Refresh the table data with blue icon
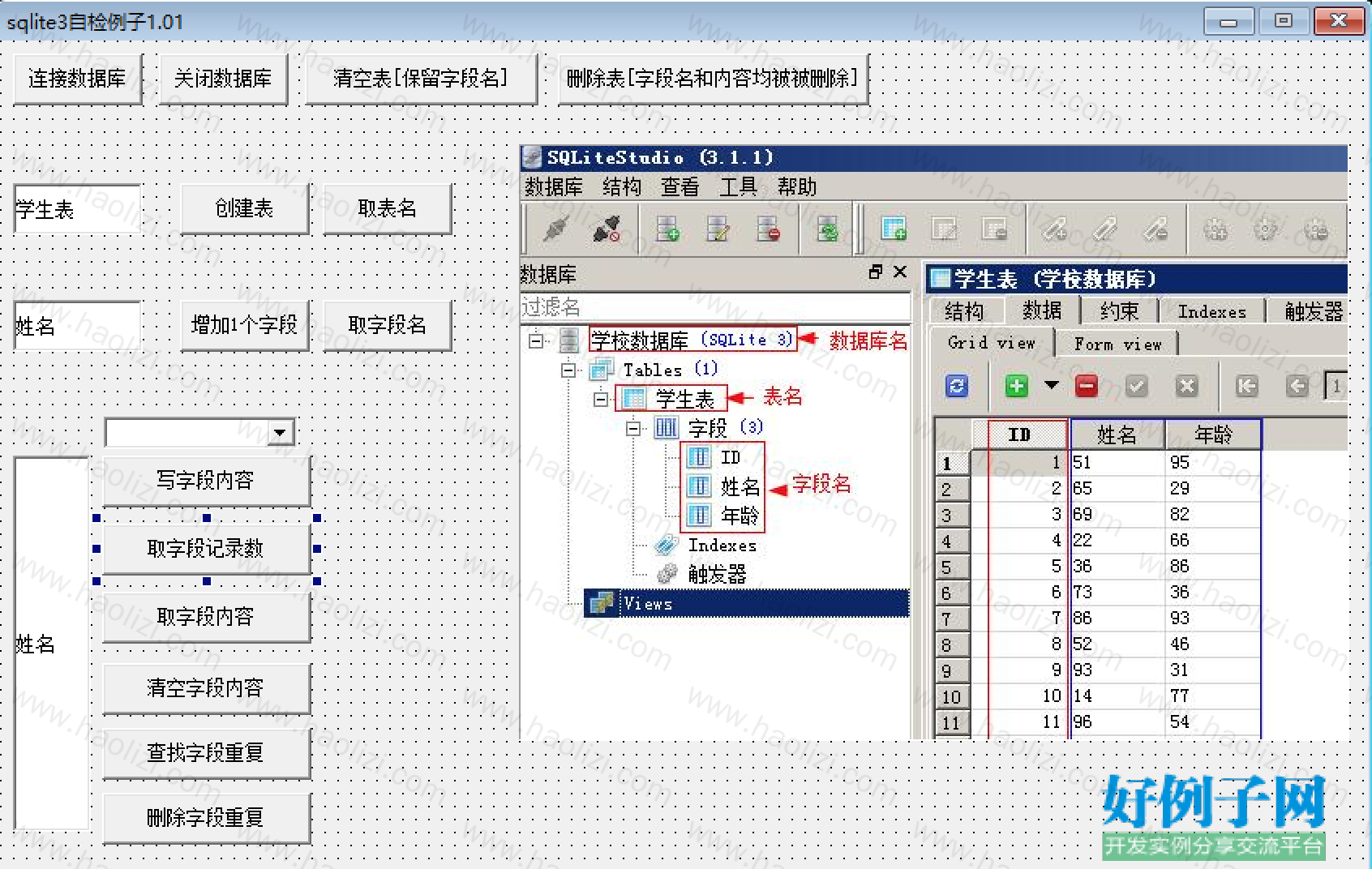1372x869 pixels. click(x=957, y=386)
